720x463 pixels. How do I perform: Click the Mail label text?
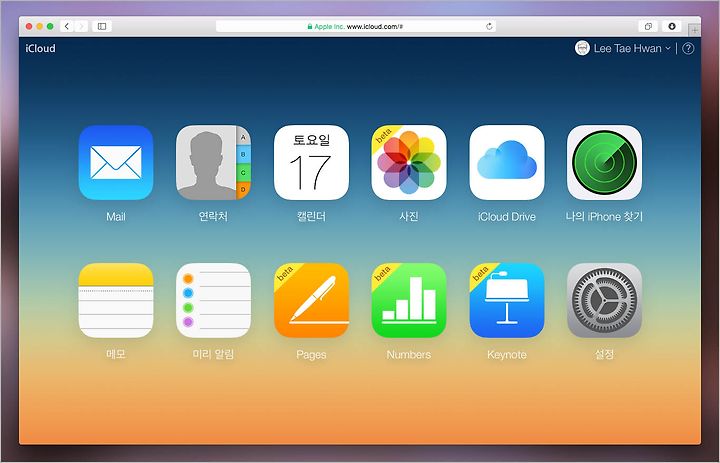(116, 216)
